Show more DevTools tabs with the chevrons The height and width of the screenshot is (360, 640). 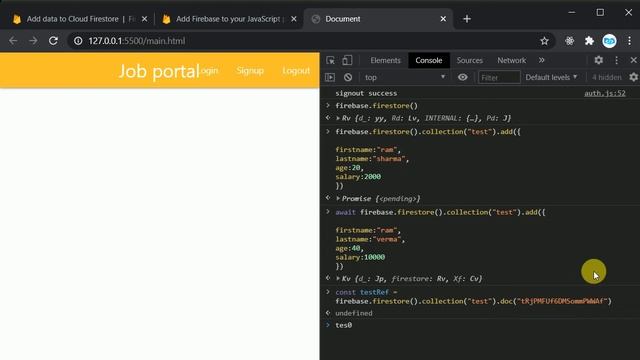click(542, 60)
